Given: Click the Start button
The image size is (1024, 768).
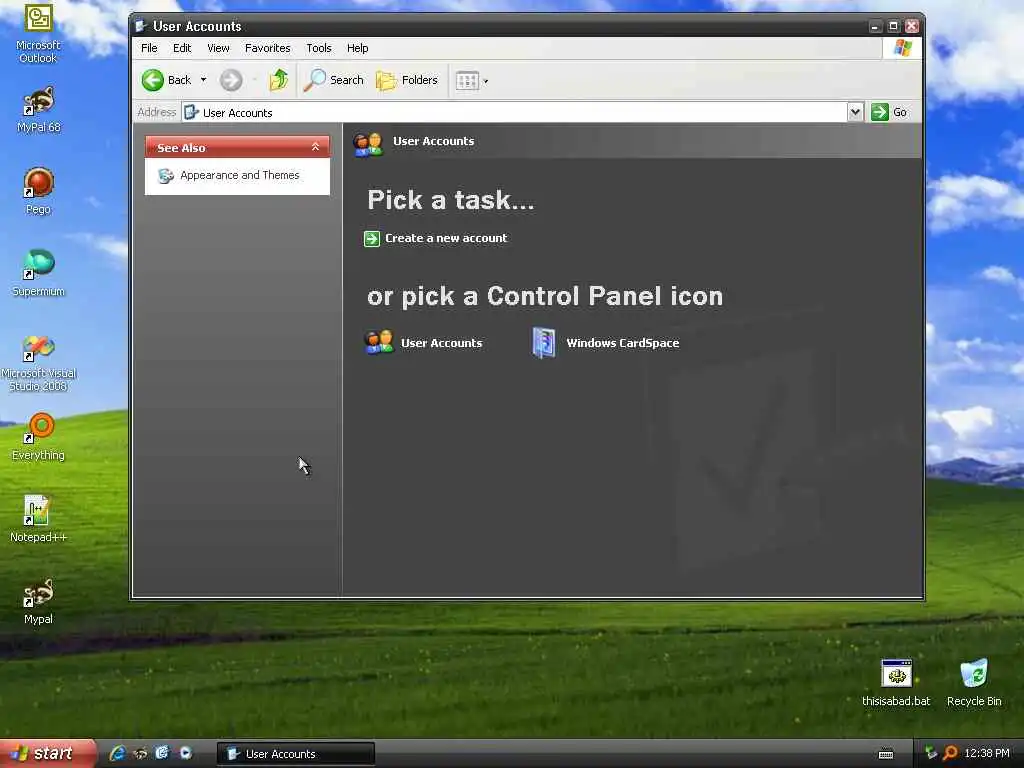Looking at the screenshot, I should [x=47, y=753].
